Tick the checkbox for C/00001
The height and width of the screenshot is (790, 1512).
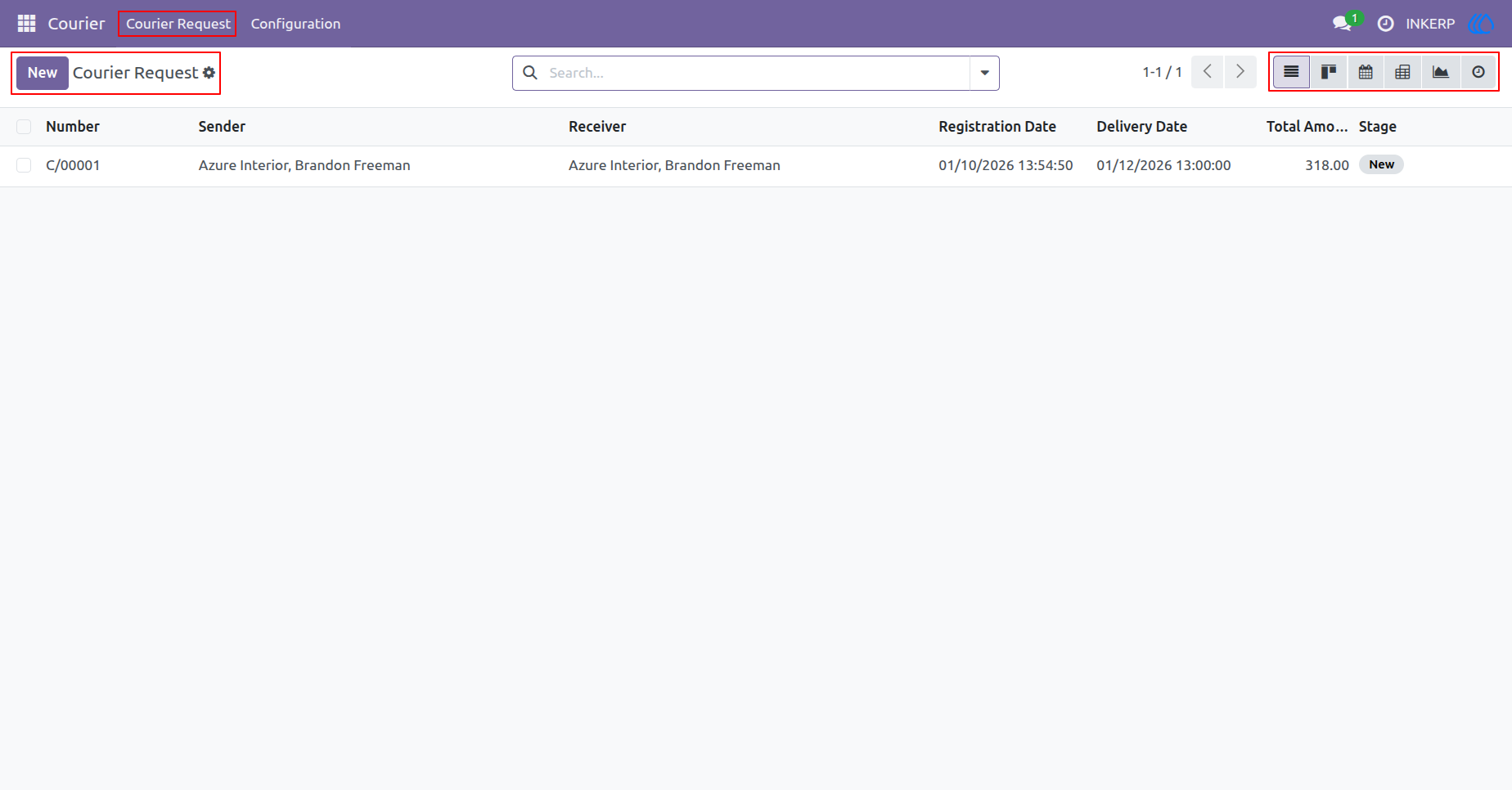[x=24, y=165]
